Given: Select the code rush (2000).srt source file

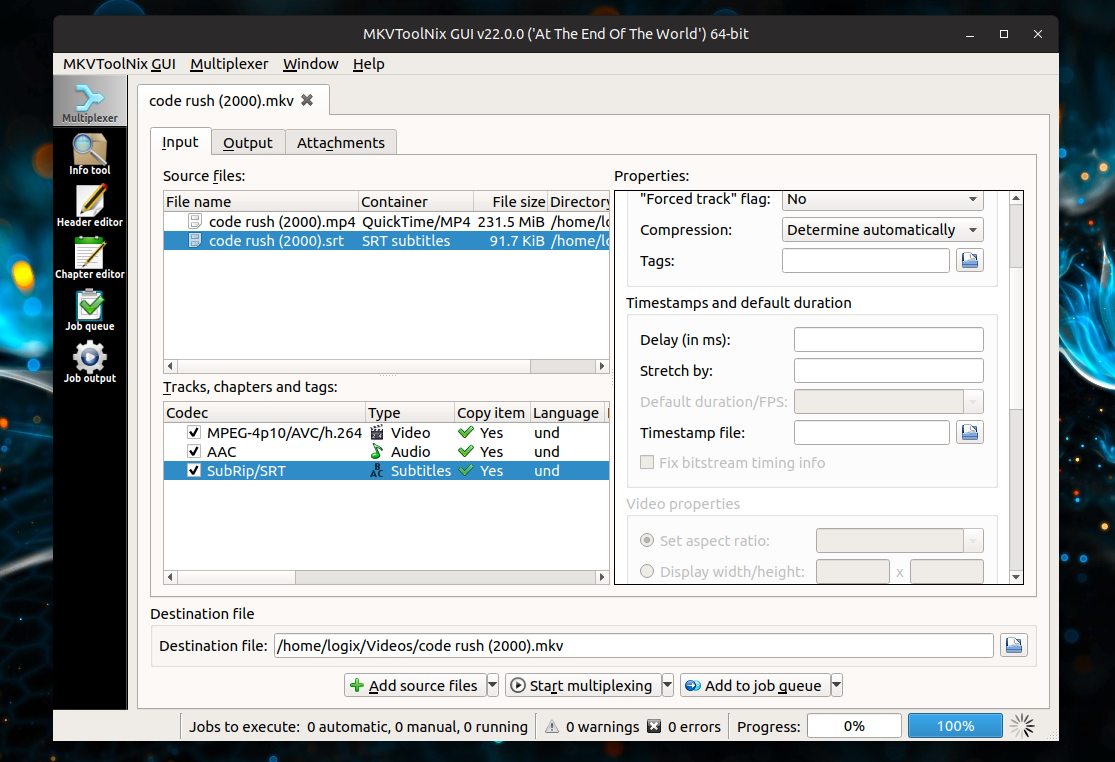Looking at the screenshot, I should (386, 241).
